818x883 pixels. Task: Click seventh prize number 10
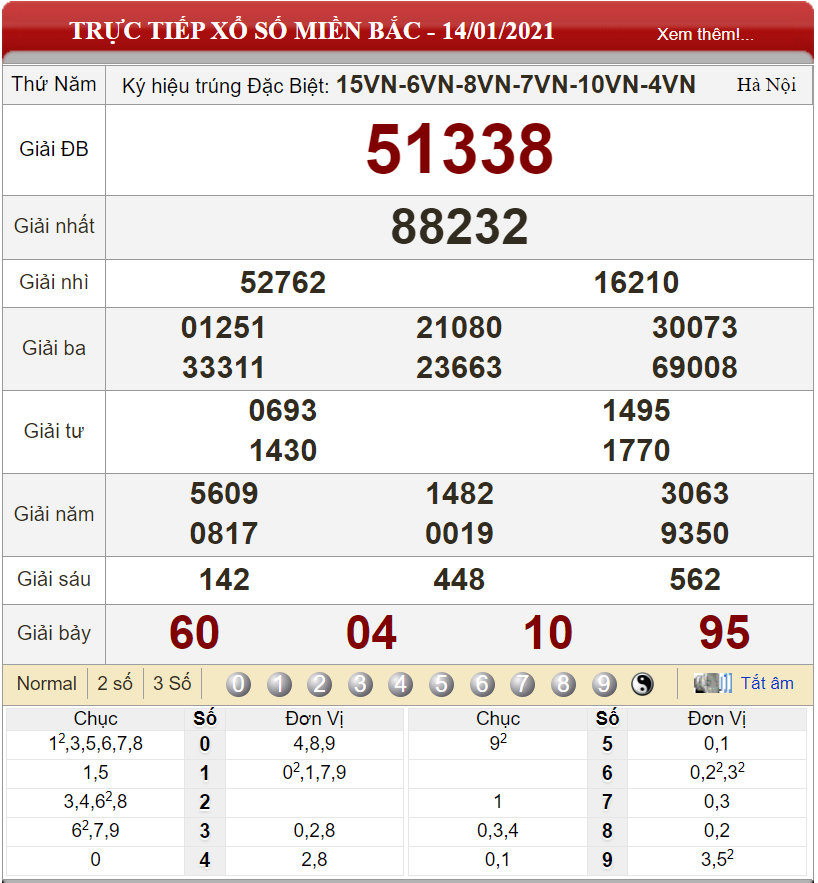[x=548, y=633]
